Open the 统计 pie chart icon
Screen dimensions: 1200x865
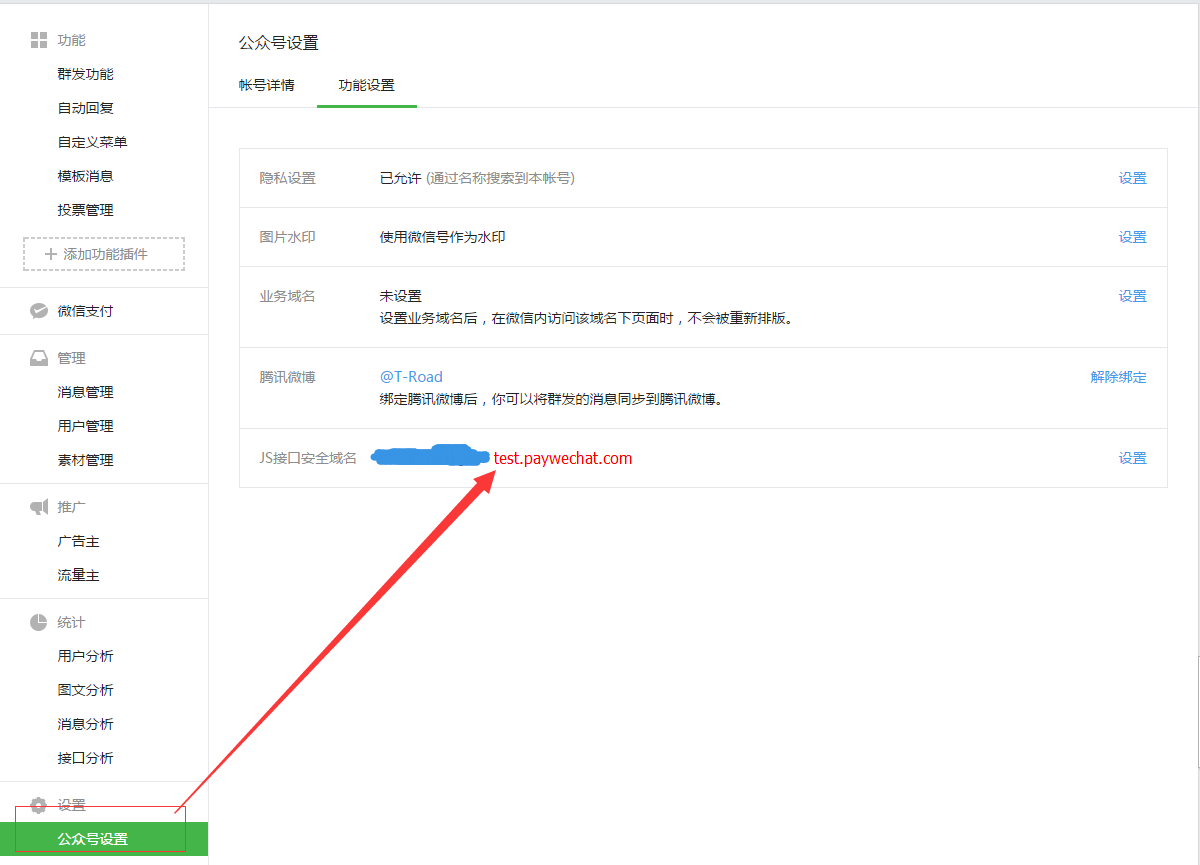(38, 621)
